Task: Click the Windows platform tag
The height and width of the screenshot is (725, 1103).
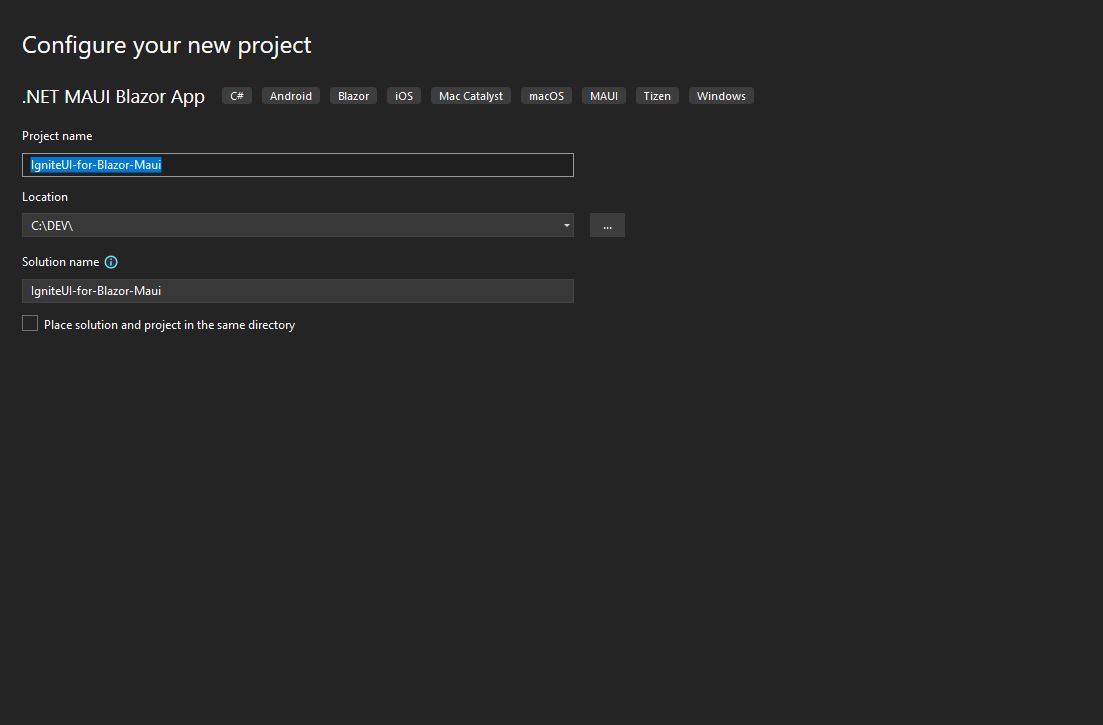Action: coord(721,96)
